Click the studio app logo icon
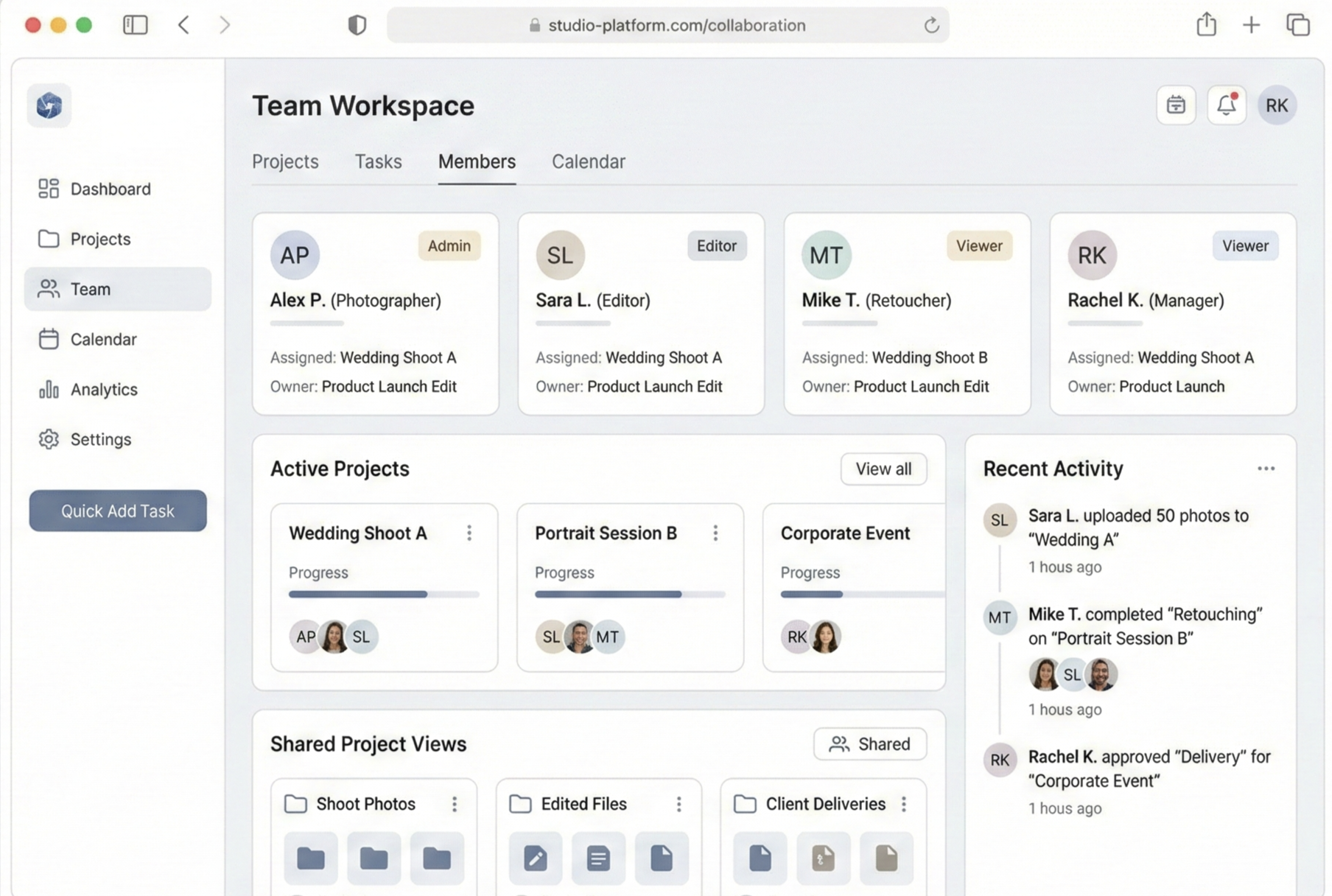The height and width of the screenshot is (896, 1332). [49, 106]
